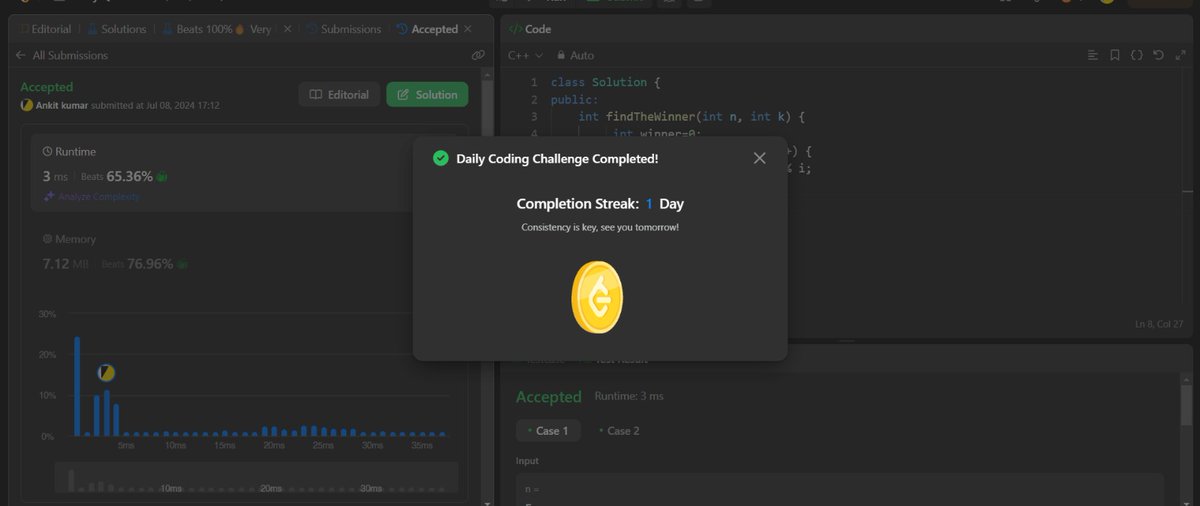Close the Beats 100% Very tab
Screen dimensions: 1200x506
288,29
